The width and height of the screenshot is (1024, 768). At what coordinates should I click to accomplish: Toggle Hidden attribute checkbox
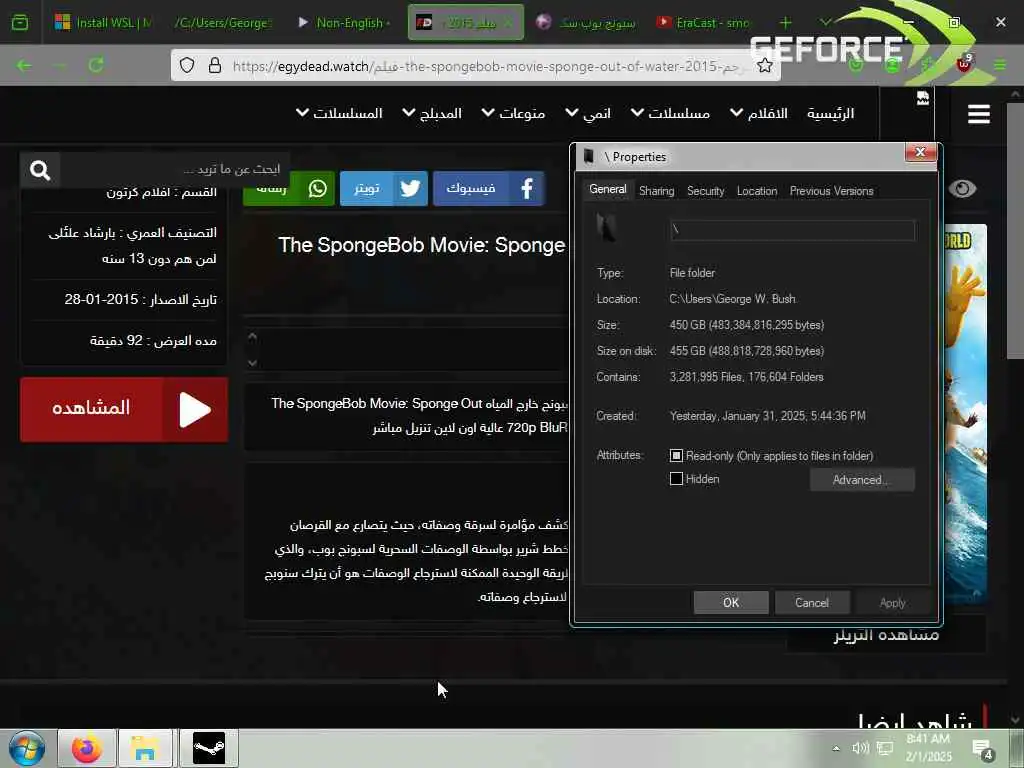pyautogui.click(x=677, y=479)
